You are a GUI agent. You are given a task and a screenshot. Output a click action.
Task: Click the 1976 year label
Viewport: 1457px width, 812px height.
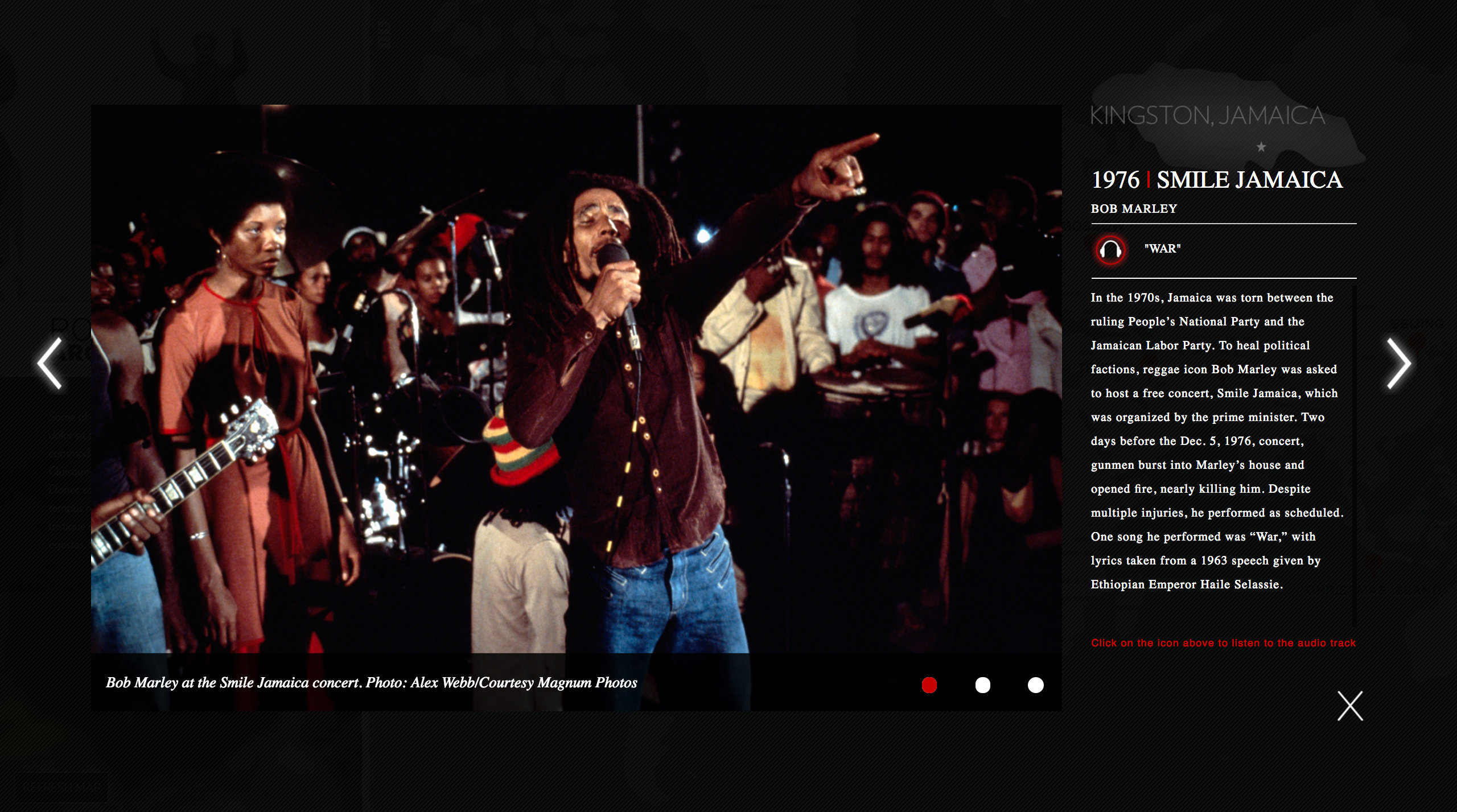click(x=1115, y=180)
